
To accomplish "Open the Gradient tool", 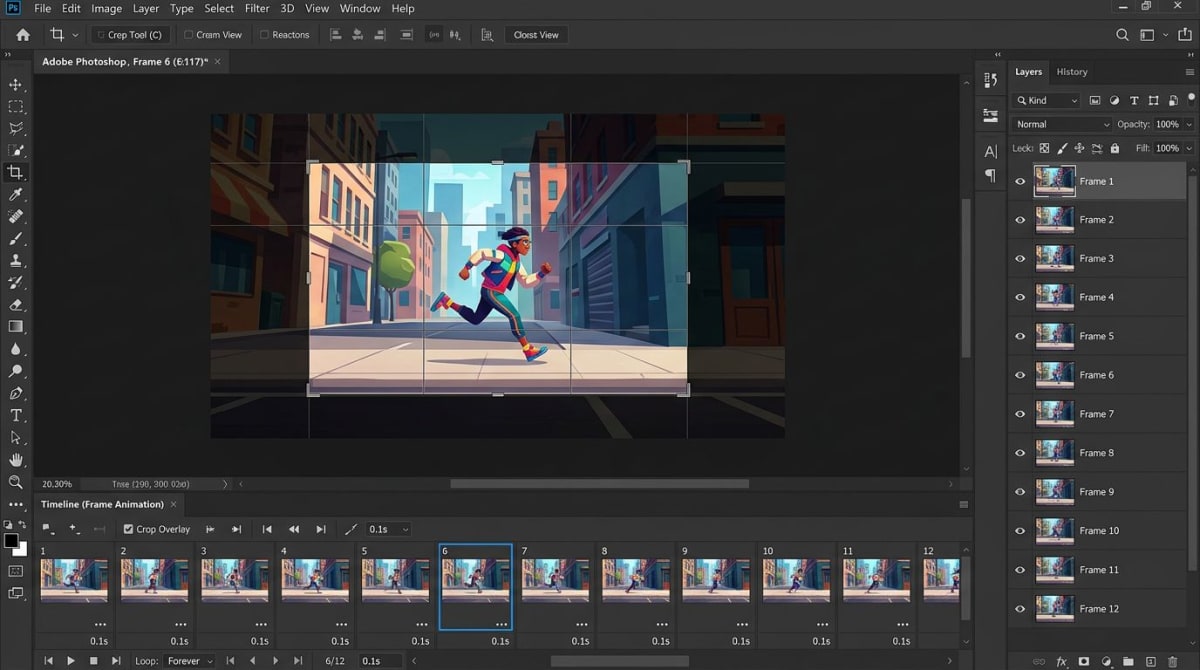I will [x=16, y=326].
